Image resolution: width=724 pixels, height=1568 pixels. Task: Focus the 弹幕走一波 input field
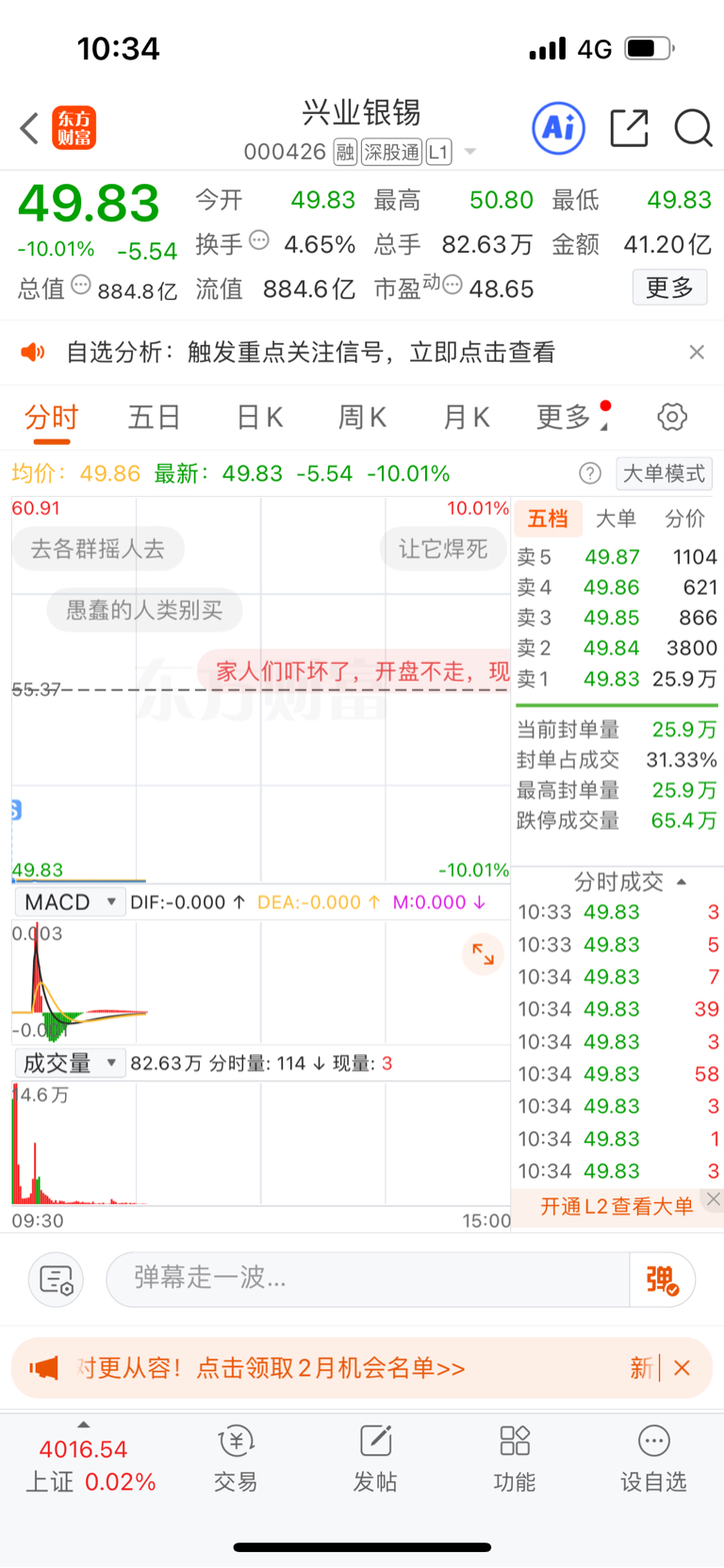[x=368, y=1279]
